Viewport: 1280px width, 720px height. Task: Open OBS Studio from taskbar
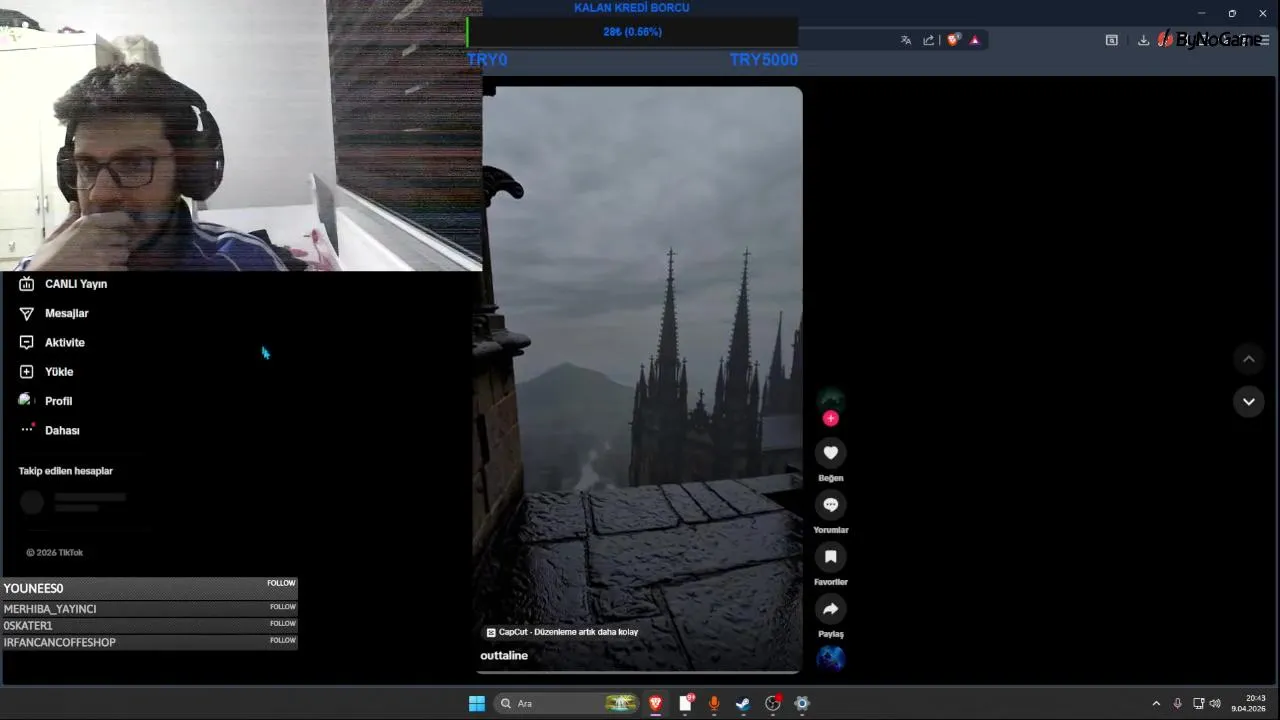[x=772, y=704]
